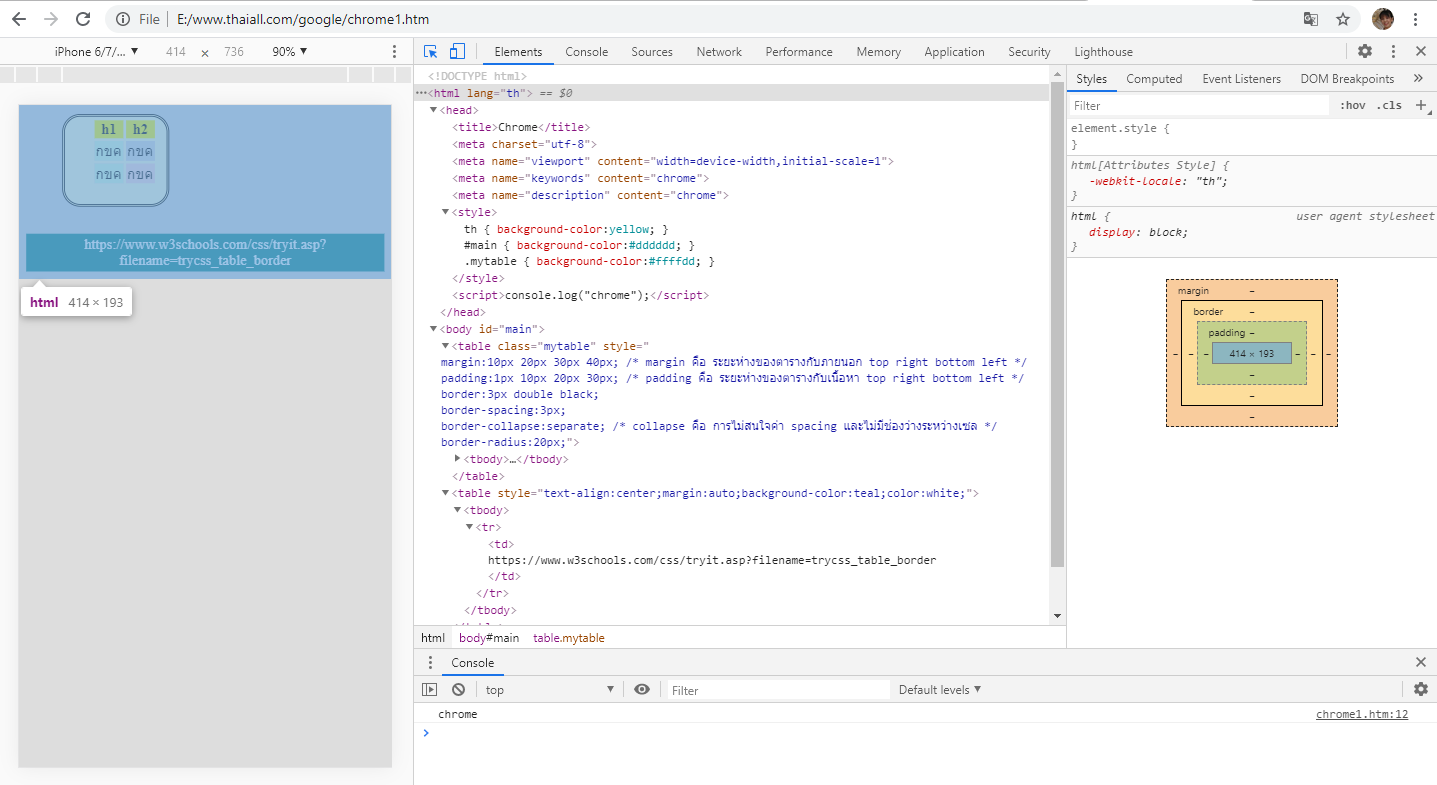Open the 90% zoom dropdown
Screen dimensions: 1437x785
coord(290,52)
